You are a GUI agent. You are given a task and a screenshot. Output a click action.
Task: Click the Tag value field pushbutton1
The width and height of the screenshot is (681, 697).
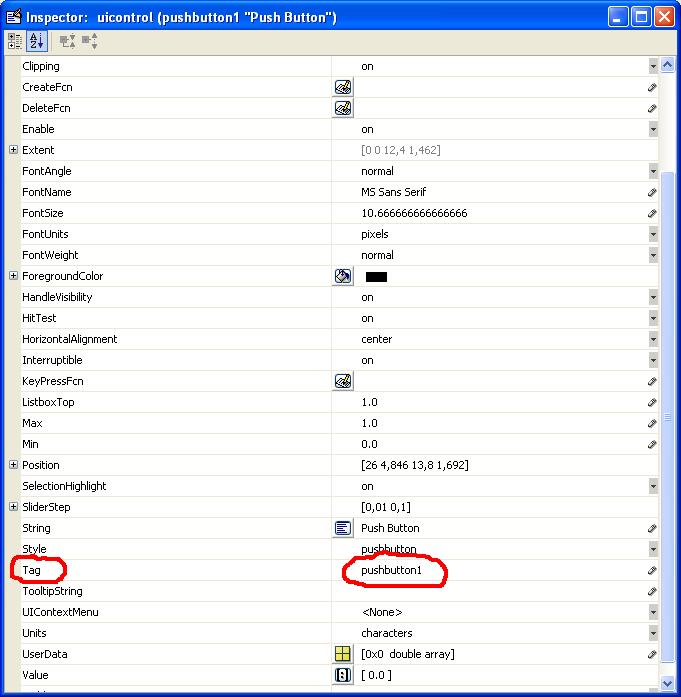pyautogui.click(x=392, y=570)
